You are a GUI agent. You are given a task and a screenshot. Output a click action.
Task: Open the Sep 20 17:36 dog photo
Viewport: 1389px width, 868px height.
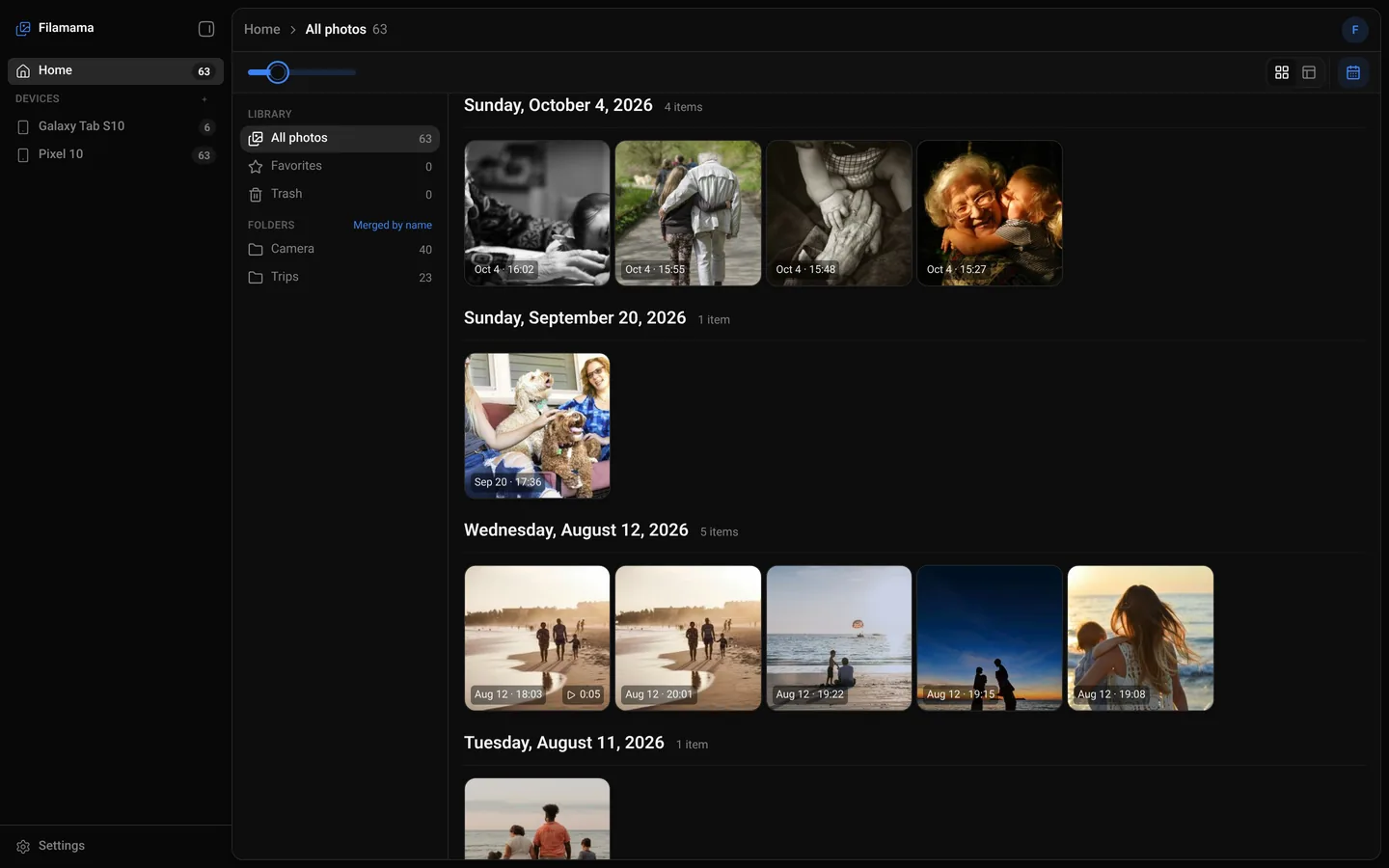[537, 425]
